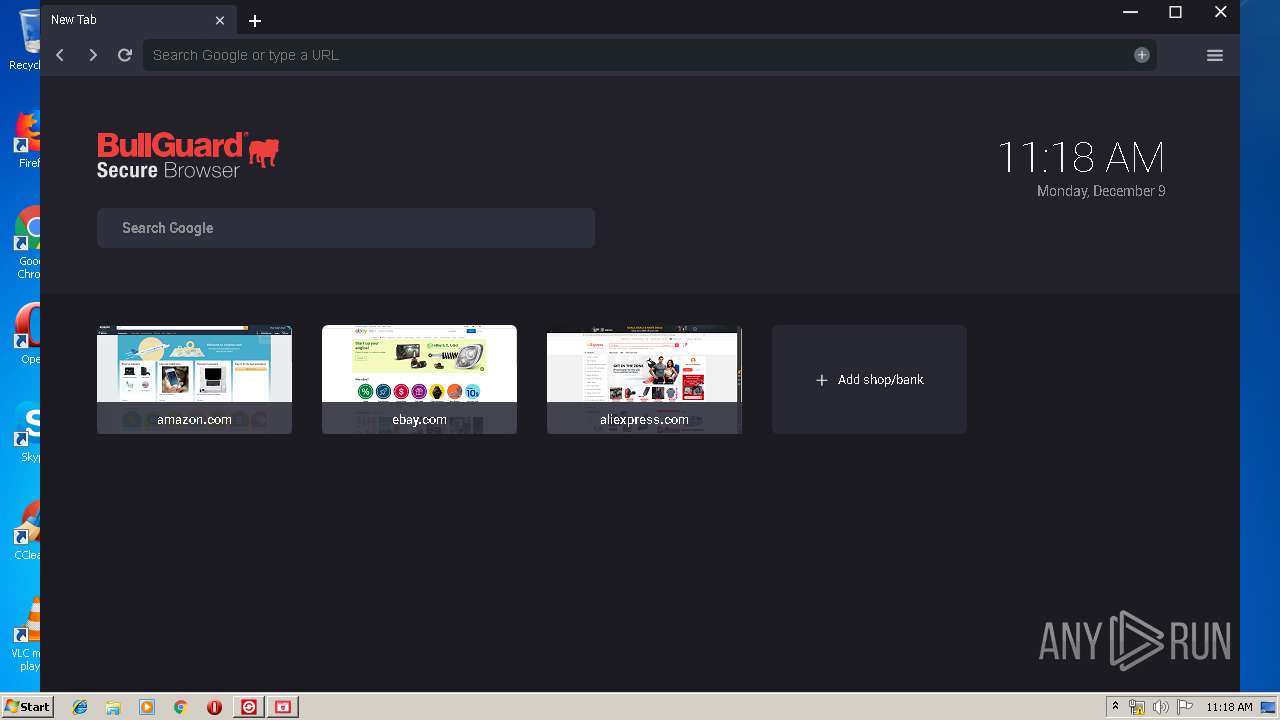Select the Skype desktop shortcut

[27, 433]
